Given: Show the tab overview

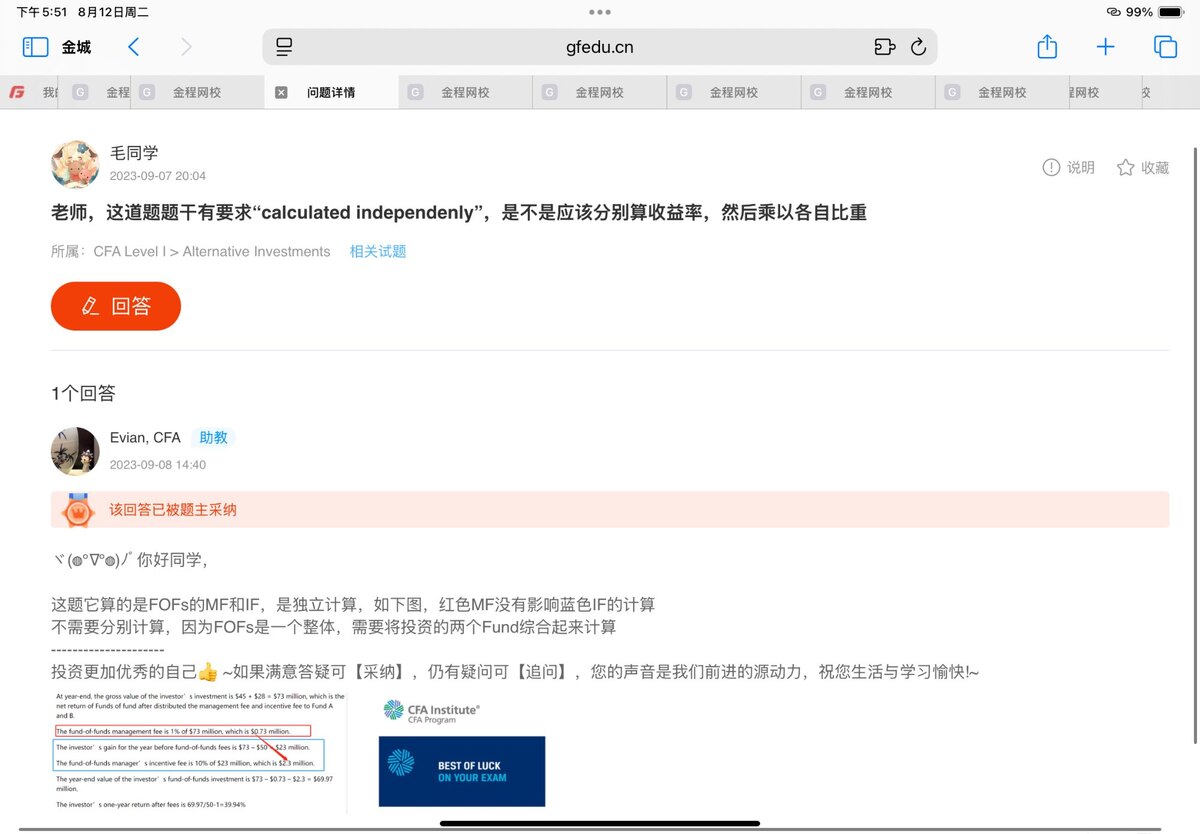Looking at the screenshot, I should pos(1165,47).
